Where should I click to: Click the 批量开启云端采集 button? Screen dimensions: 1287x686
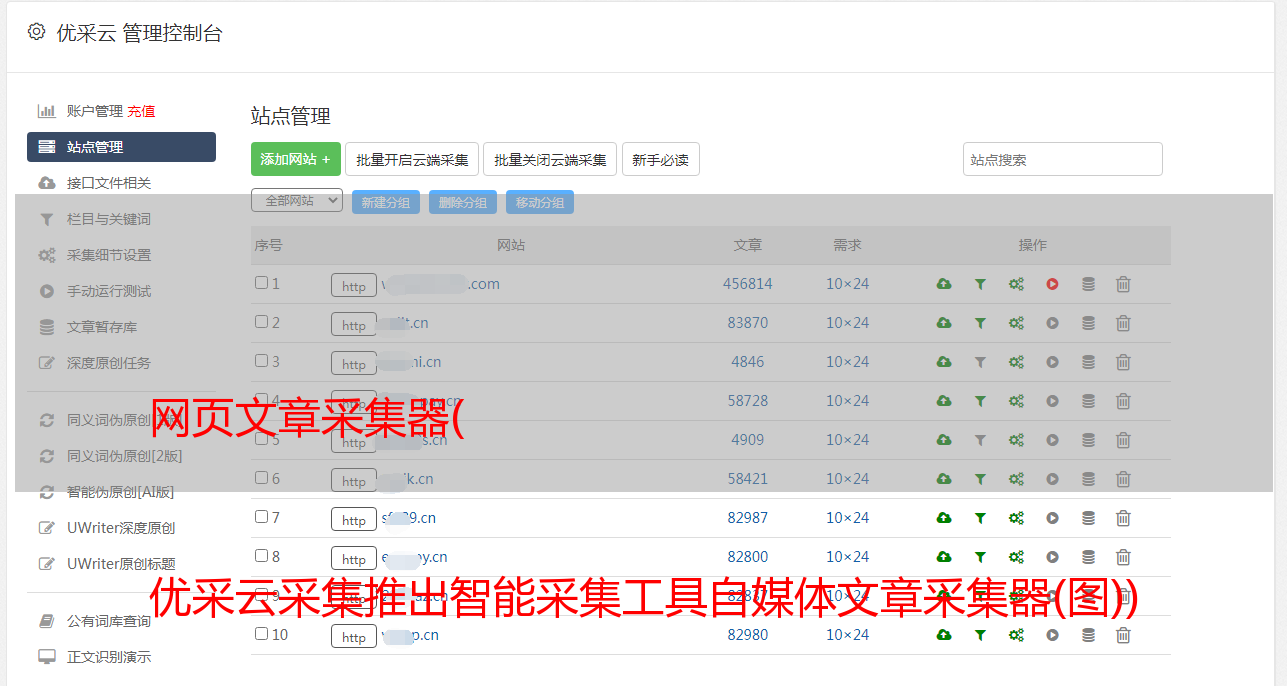pyautogui.click(x=412, y=159)
